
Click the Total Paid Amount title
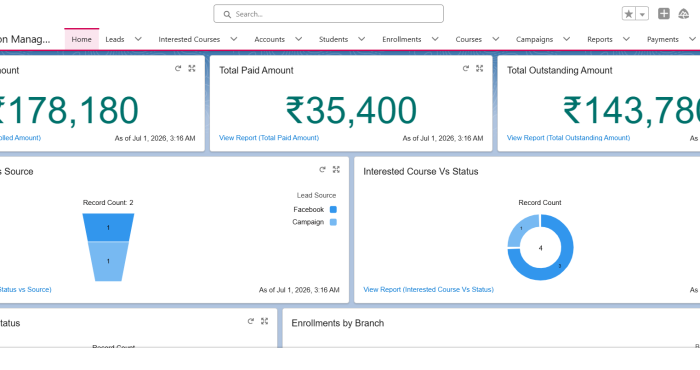click(256, 71)
